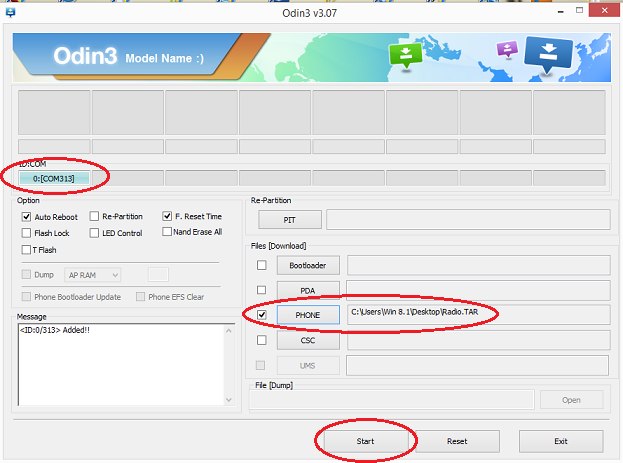Click the green download icon in banner
This screenshot has height=463, width=623.
[405, 56]
